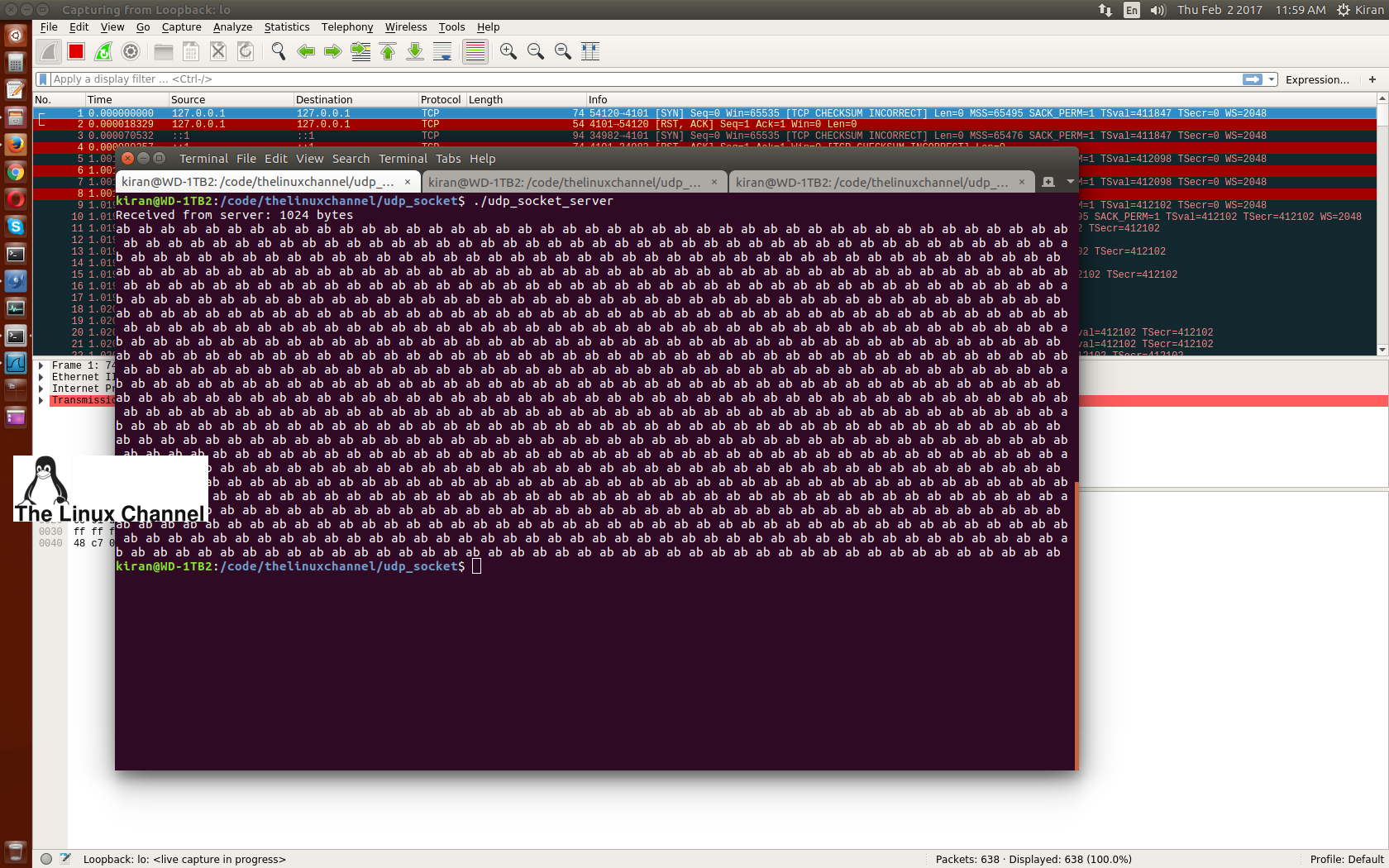
Task: Zoom in on packet text
Action: point(508,51)
